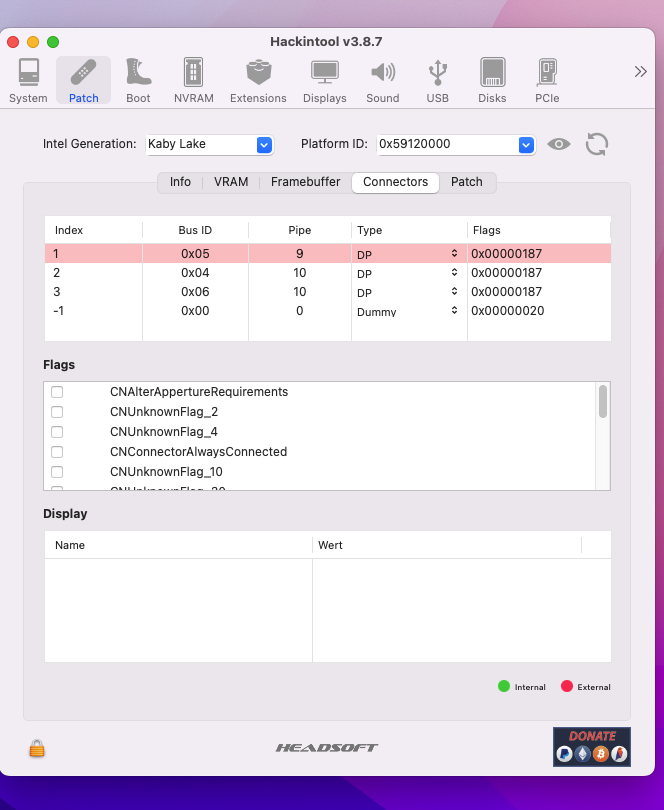Viewport: 664px width, 810px height.
Task: Change connector type for index 3 row
Action: [x=409, y=292]
